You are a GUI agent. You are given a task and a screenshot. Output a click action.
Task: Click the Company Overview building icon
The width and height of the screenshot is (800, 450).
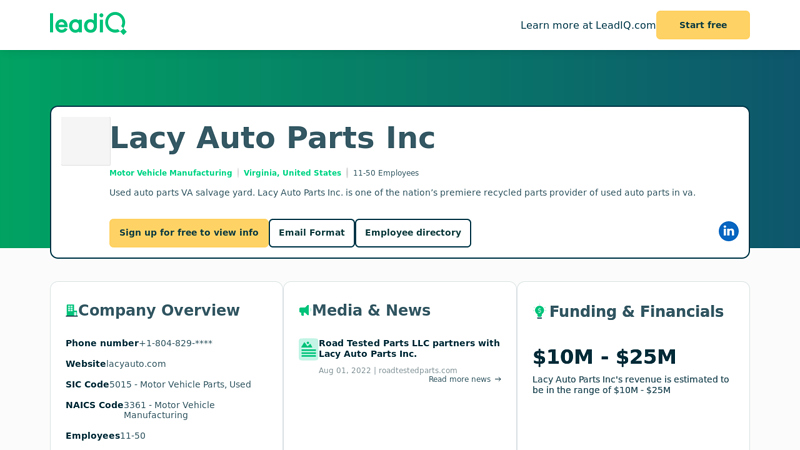point(71,310)
